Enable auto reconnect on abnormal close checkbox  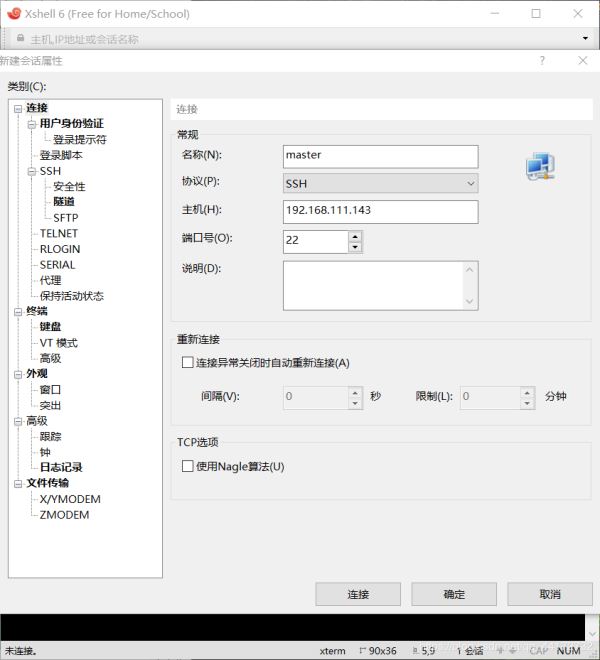(187, 363)
